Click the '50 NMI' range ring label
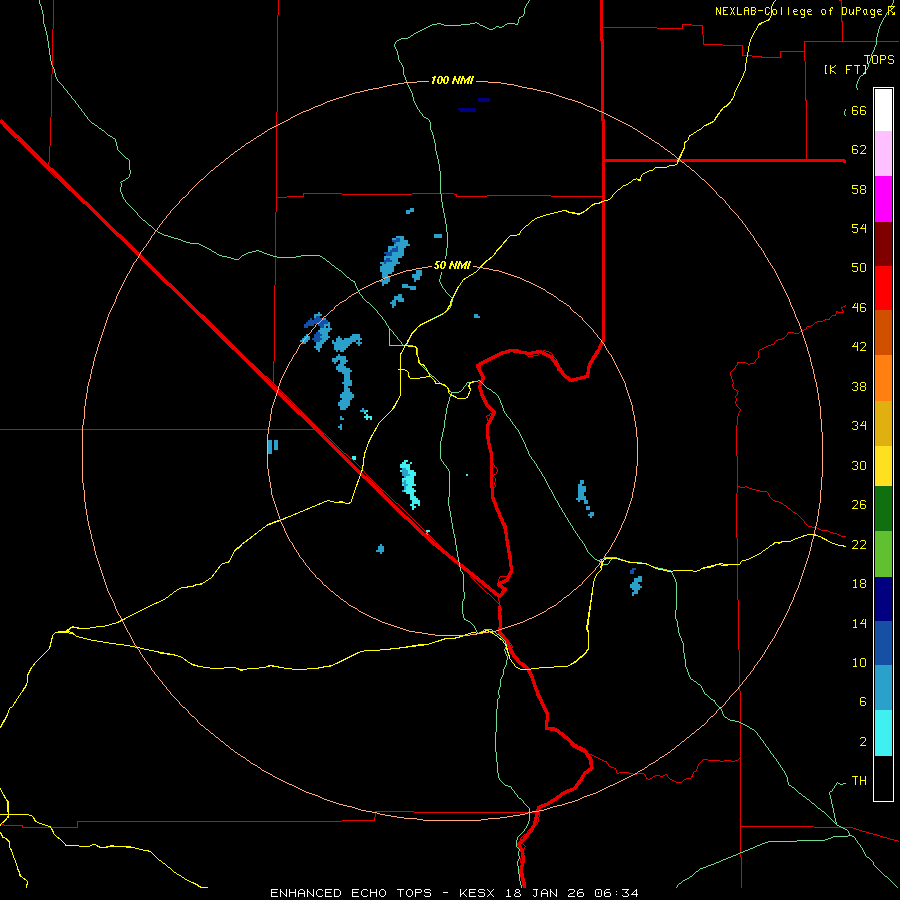 [452, 265]
